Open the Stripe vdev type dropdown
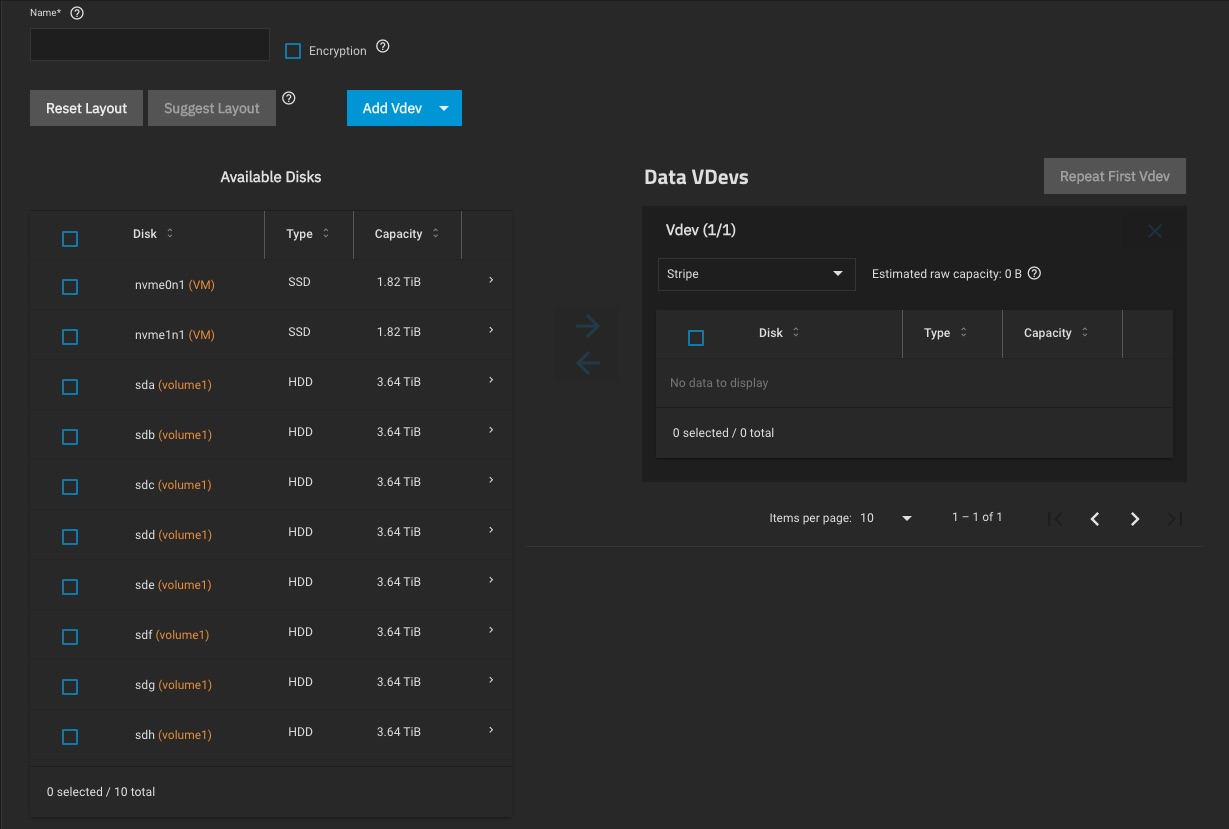This screenshot has height=829, width=1229. [756, 274]
